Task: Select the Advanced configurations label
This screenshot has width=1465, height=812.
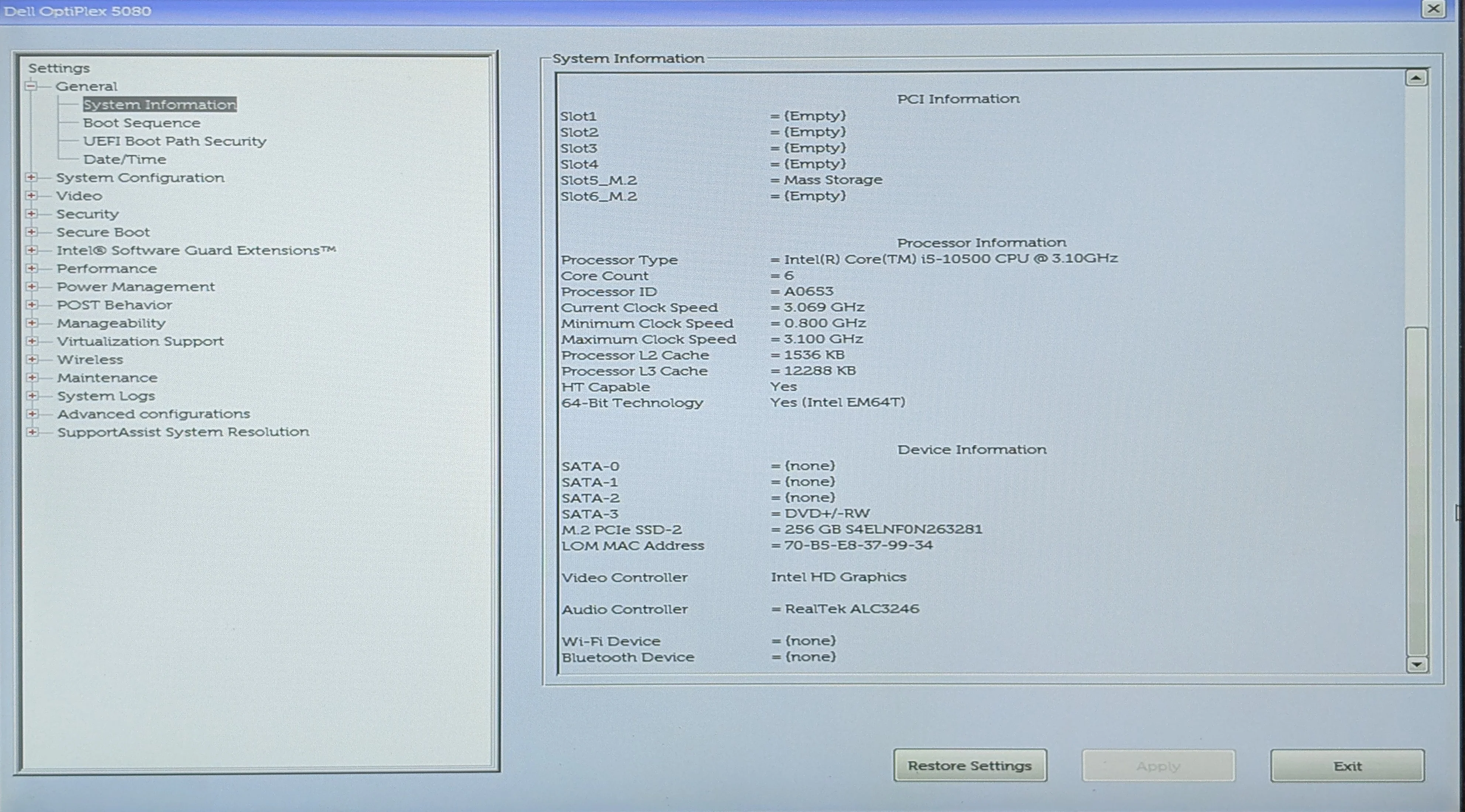Action: [x=154, y=414]
